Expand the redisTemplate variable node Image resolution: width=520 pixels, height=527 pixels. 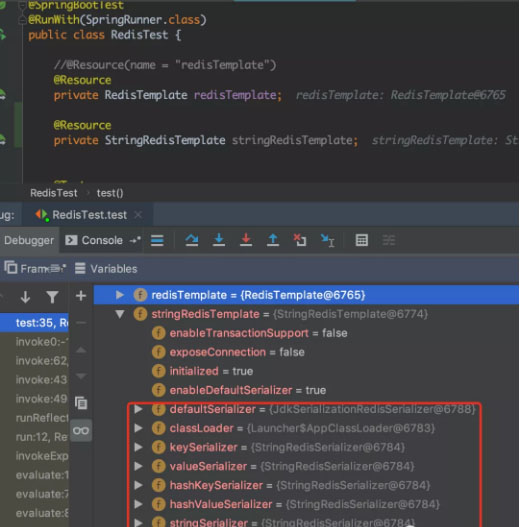pos(119,295)
